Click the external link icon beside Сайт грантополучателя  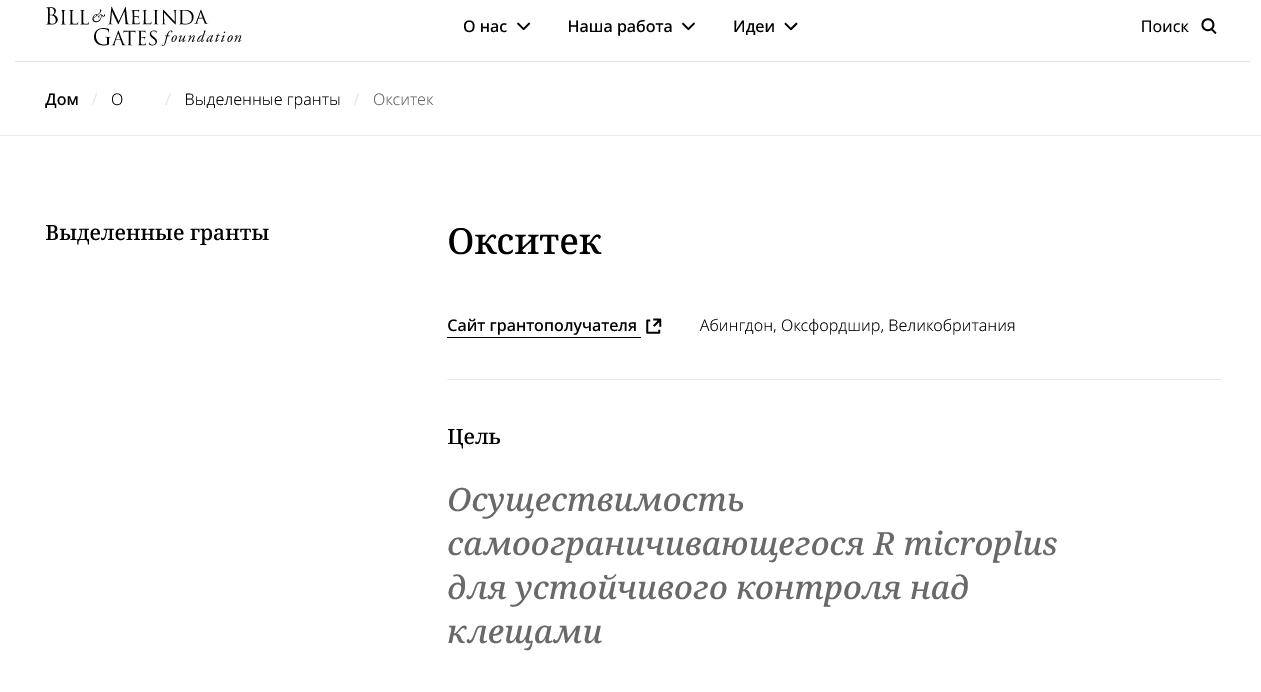[x=654, y=326]
